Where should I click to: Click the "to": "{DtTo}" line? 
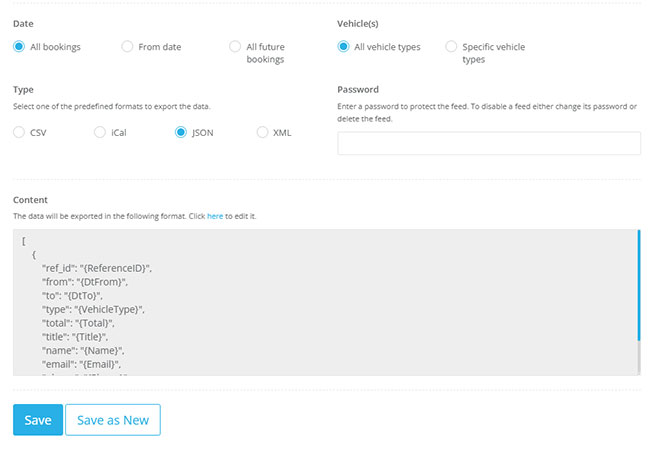tap(72, 295)
